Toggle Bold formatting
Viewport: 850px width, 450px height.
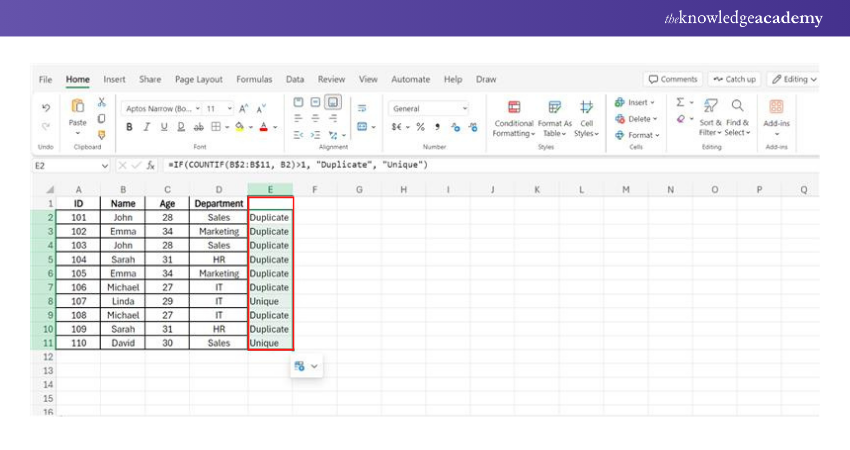tap(129, 127)
